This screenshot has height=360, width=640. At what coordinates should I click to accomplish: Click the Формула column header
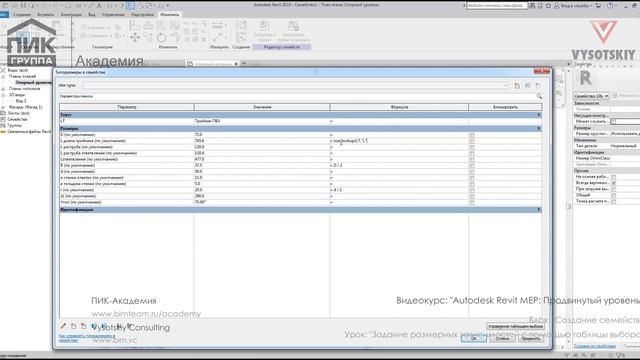point(399,107)
